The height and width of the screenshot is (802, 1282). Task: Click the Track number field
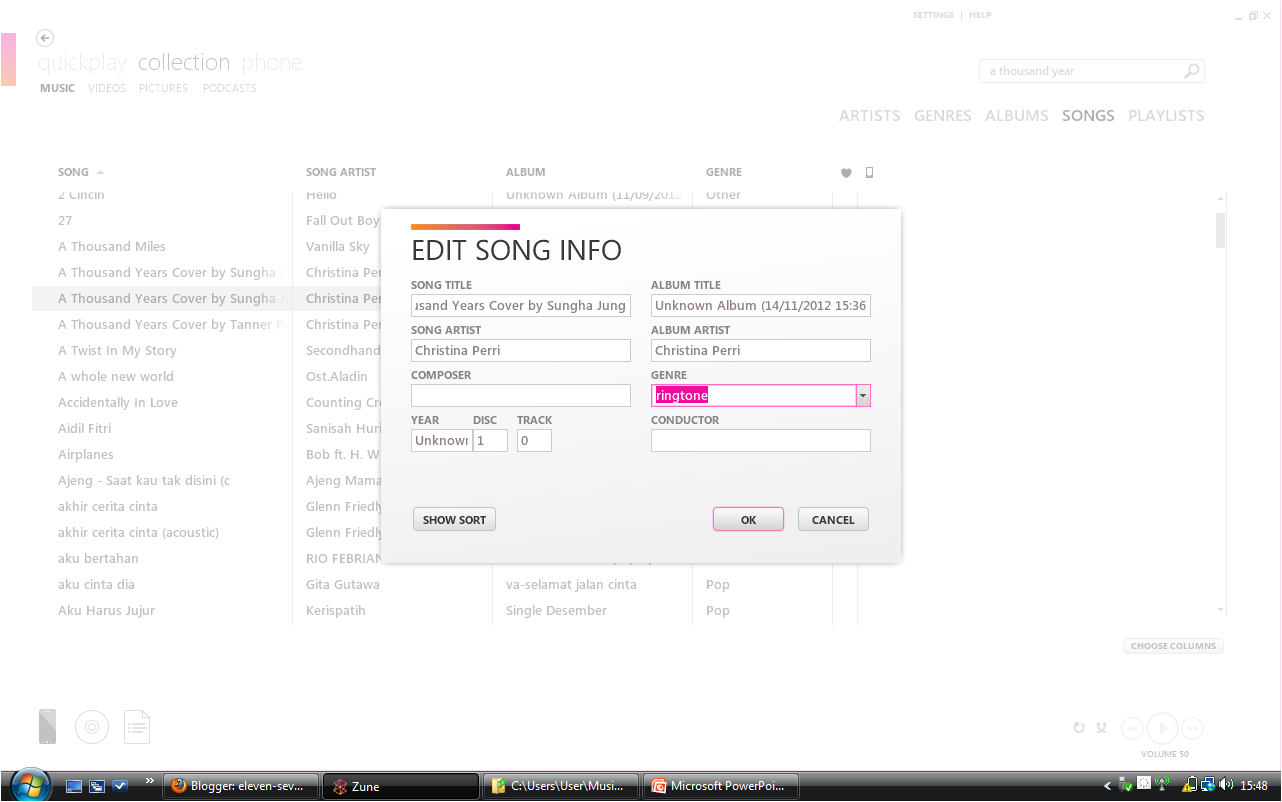click(534, 441)
